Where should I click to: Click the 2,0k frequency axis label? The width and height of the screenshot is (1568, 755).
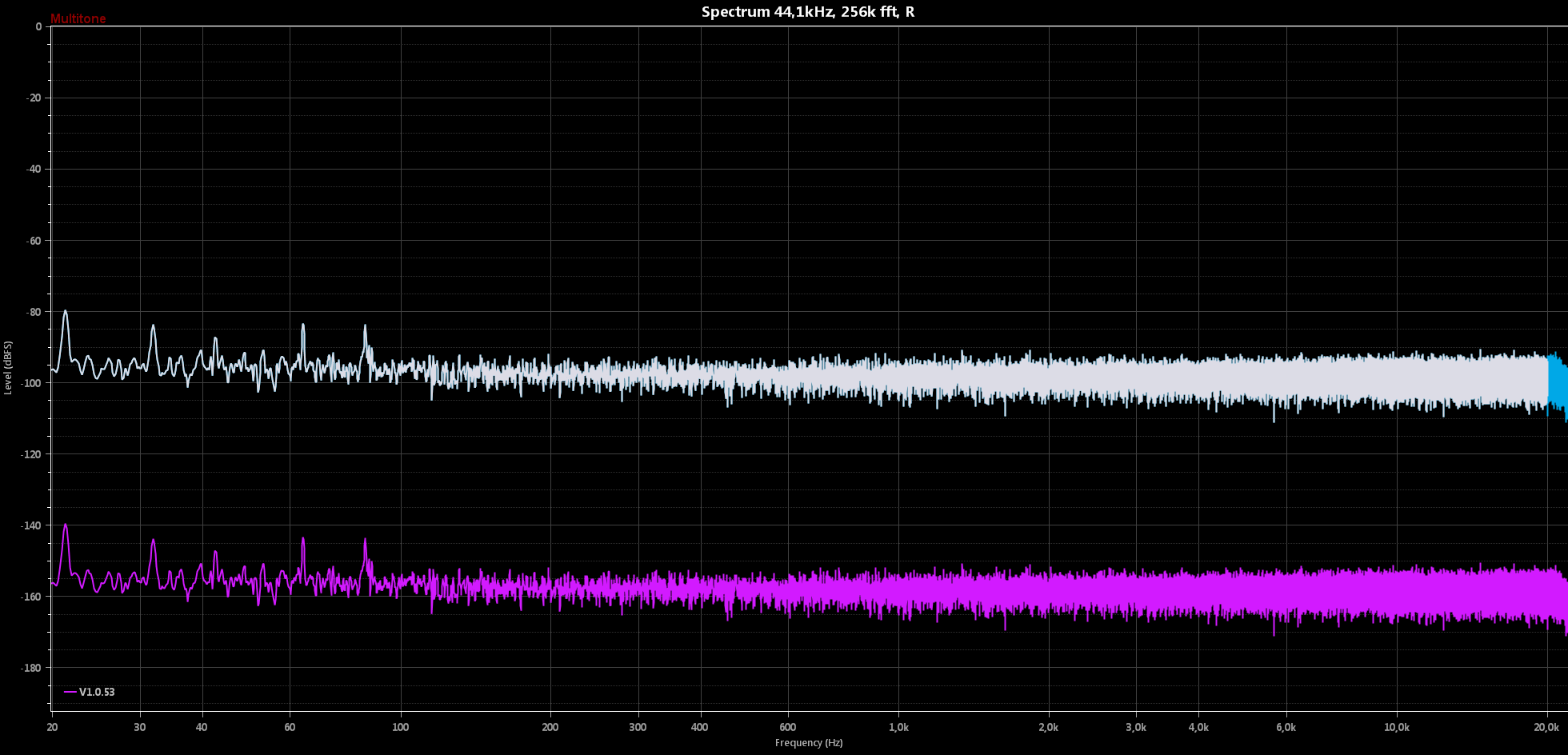1048,727
